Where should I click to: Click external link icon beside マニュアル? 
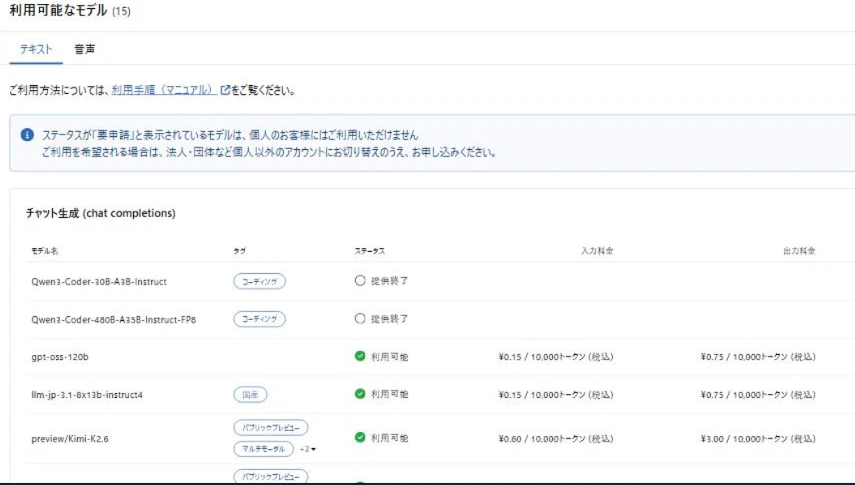click(225, 90)
